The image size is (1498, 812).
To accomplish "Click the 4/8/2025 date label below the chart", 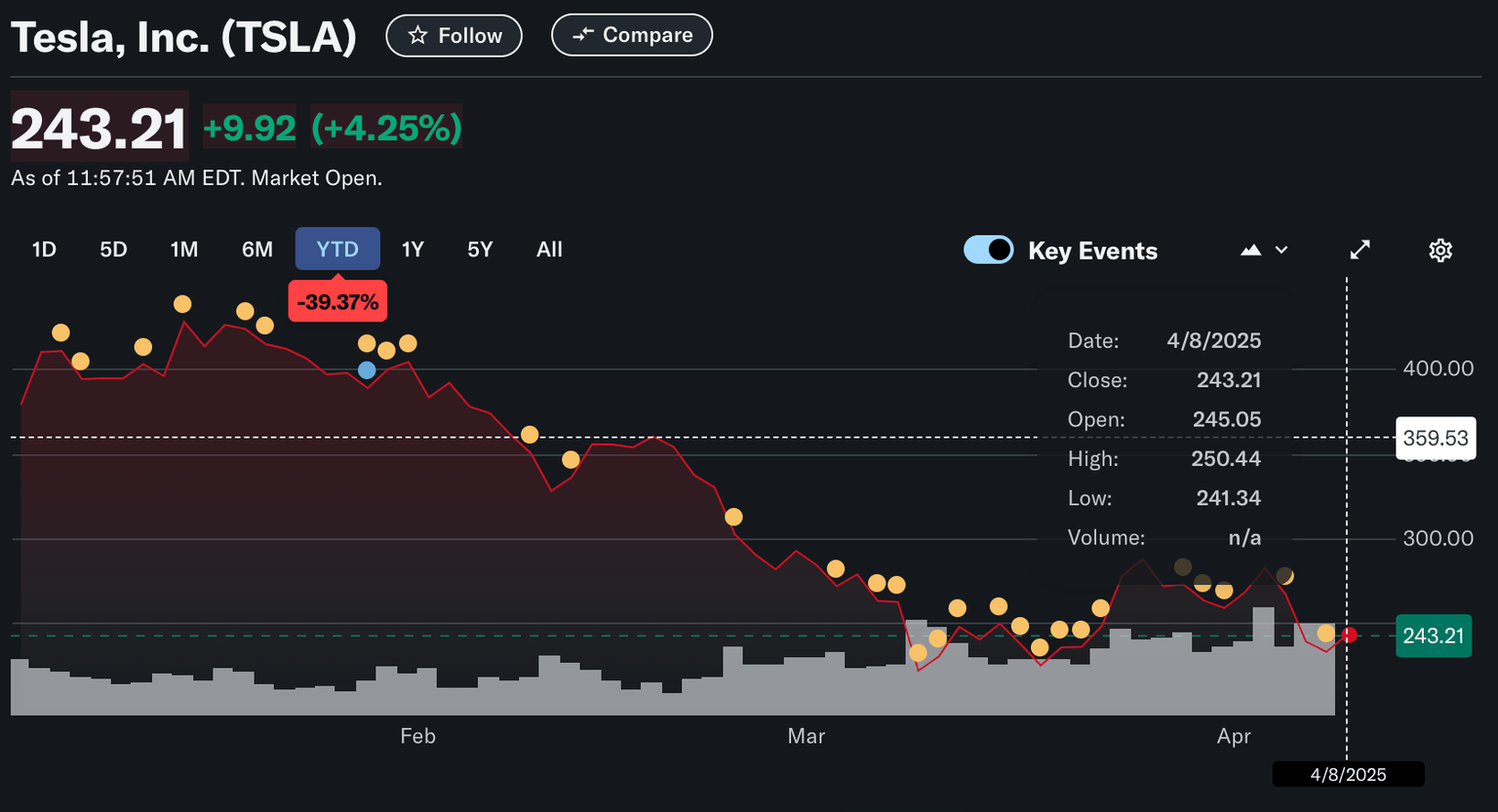I will (1347, 774).
